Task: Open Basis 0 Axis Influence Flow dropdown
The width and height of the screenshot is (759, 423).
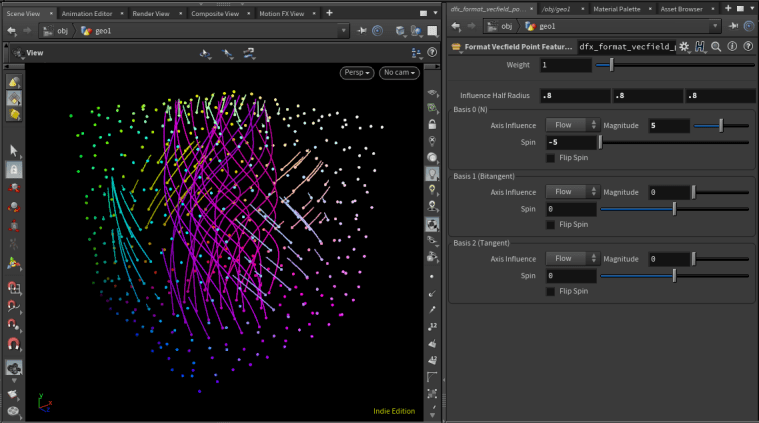Action: (x=572, y=125)
